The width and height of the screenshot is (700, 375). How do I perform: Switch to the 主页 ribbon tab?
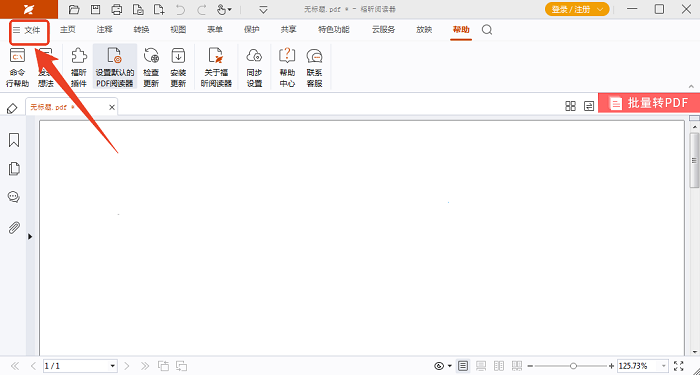click(68, 30)
